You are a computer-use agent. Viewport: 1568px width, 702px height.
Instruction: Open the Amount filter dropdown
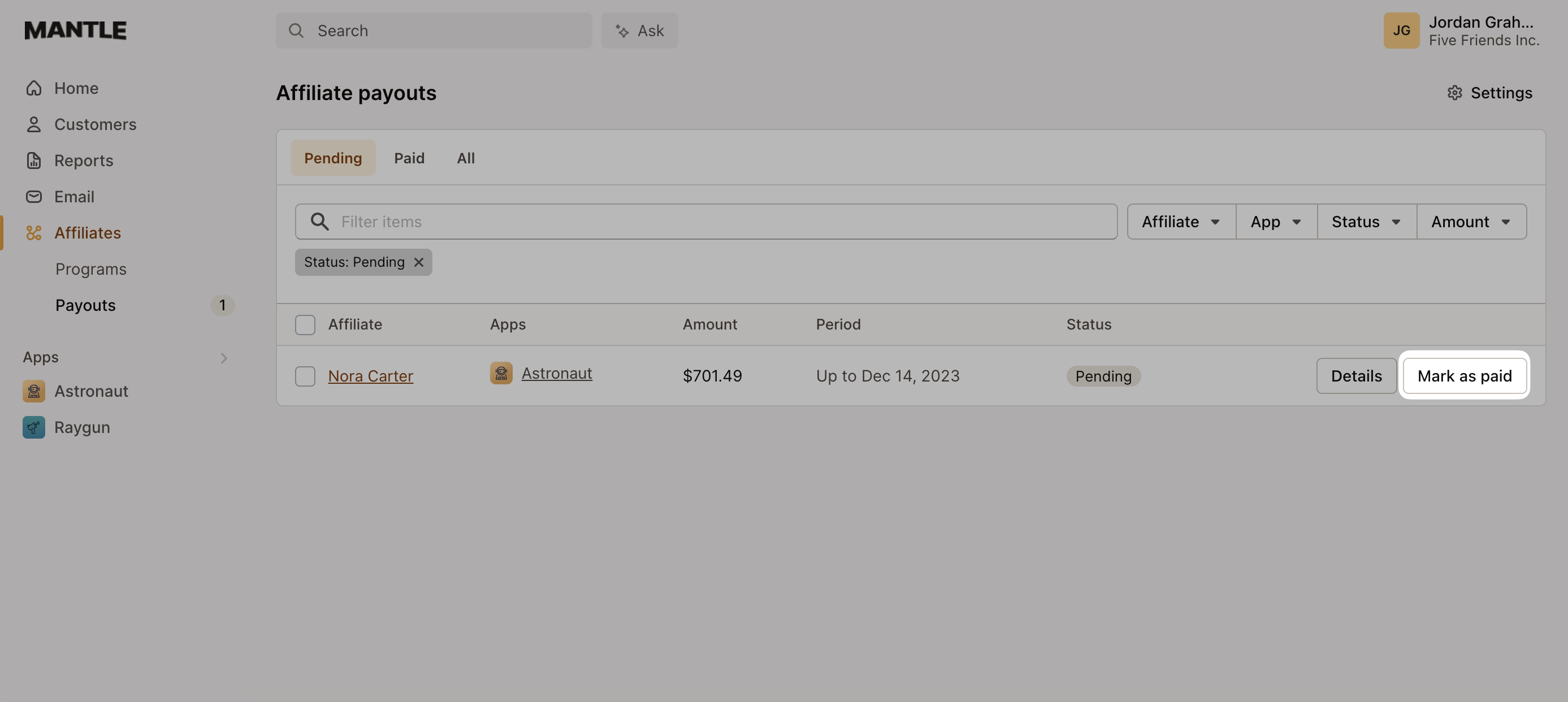tap(1470, 221)
